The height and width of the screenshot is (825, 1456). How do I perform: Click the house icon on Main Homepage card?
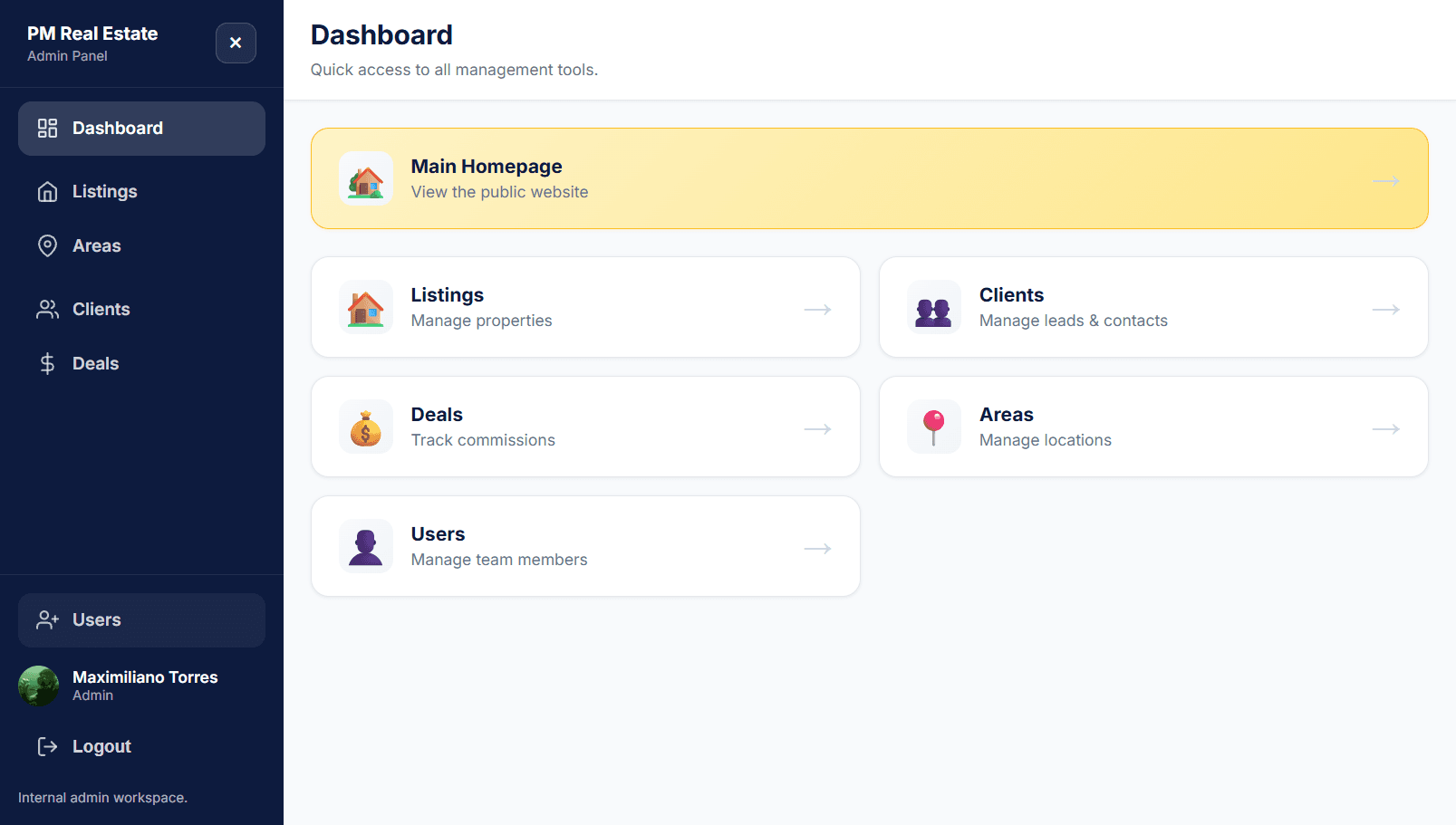coord(366,179)
